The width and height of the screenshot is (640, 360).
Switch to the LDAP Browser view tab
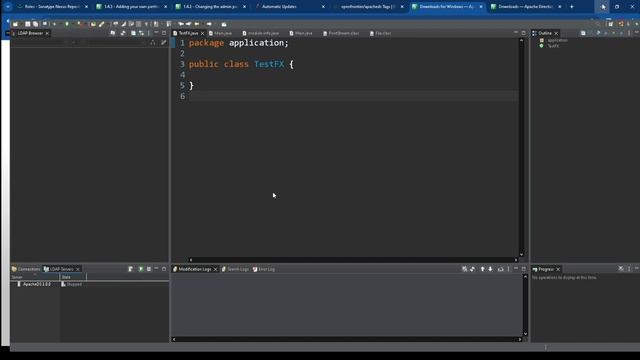(x=30, y=33)
